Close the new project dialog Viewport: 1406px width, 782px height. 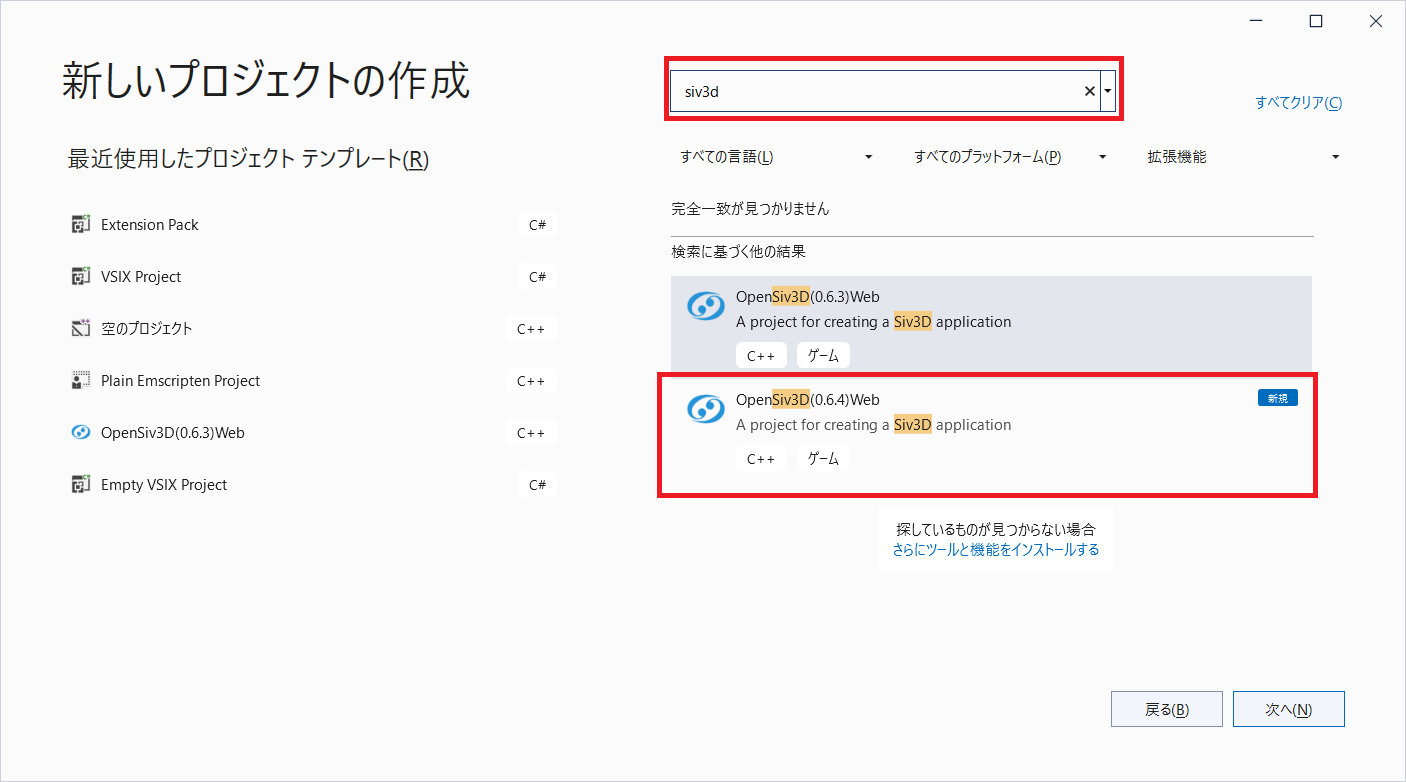click(1376, 21)
